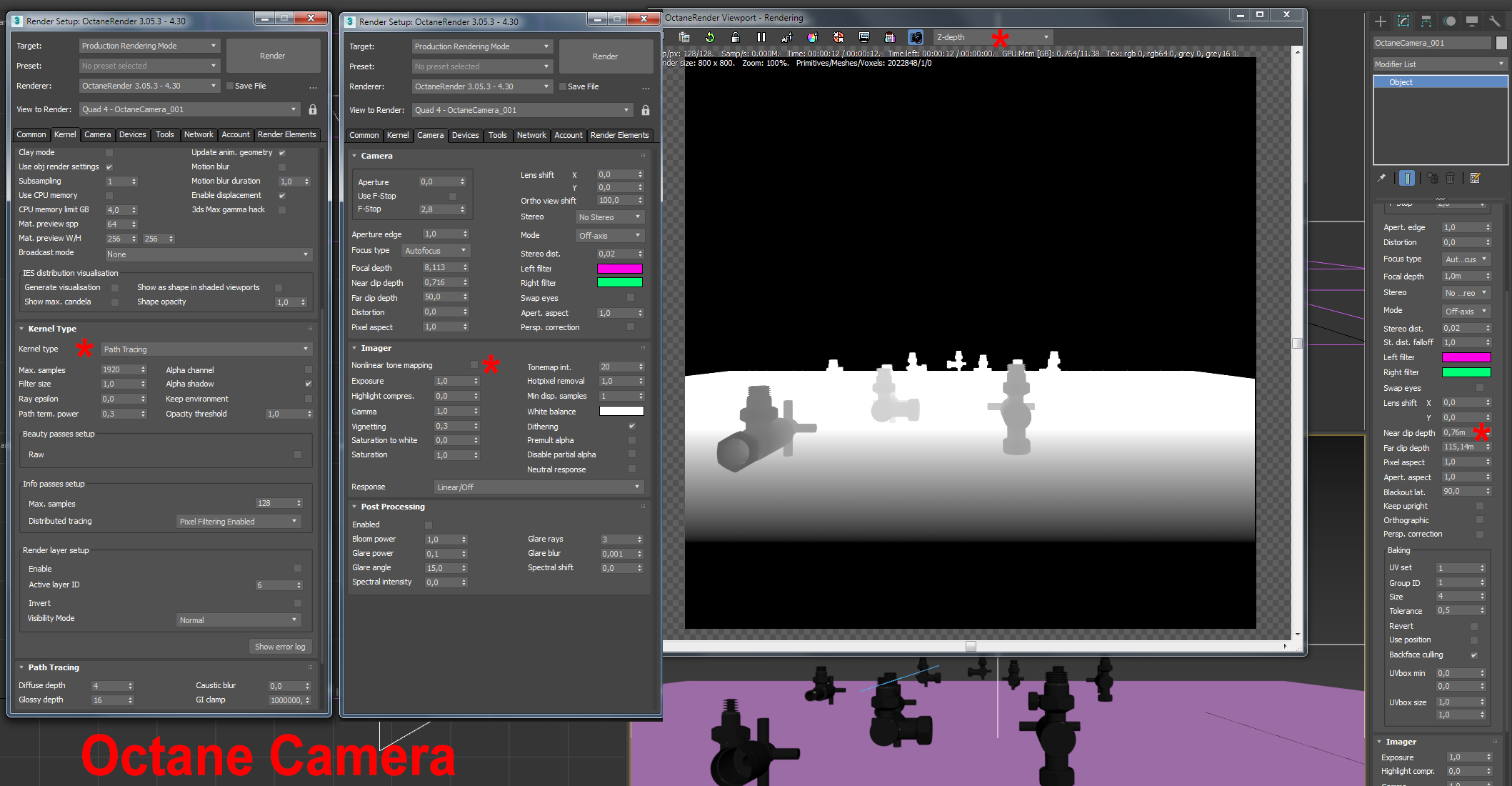The image size is (1512, 786).
Task: Open the Hierarchy command panel tab
Action: 1426,21
